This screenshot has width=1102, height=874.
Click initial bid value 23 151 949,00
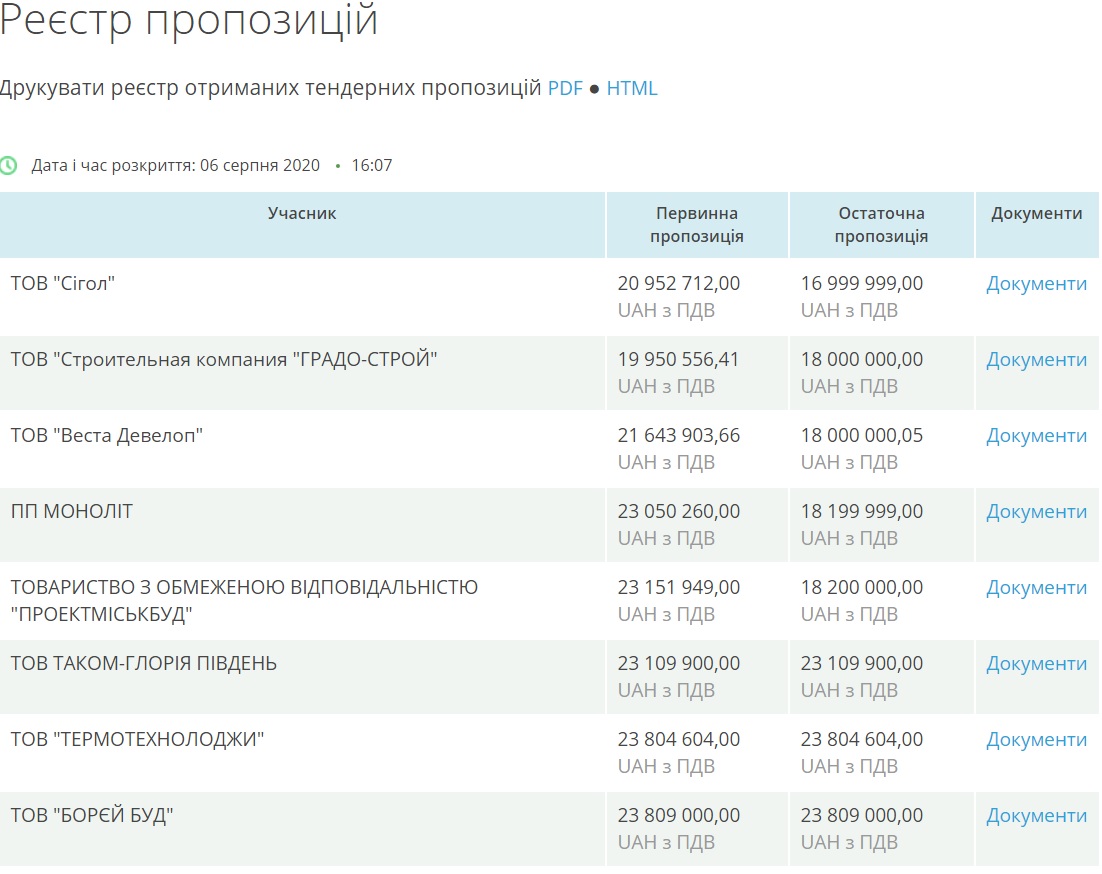[x=679, y=587]
